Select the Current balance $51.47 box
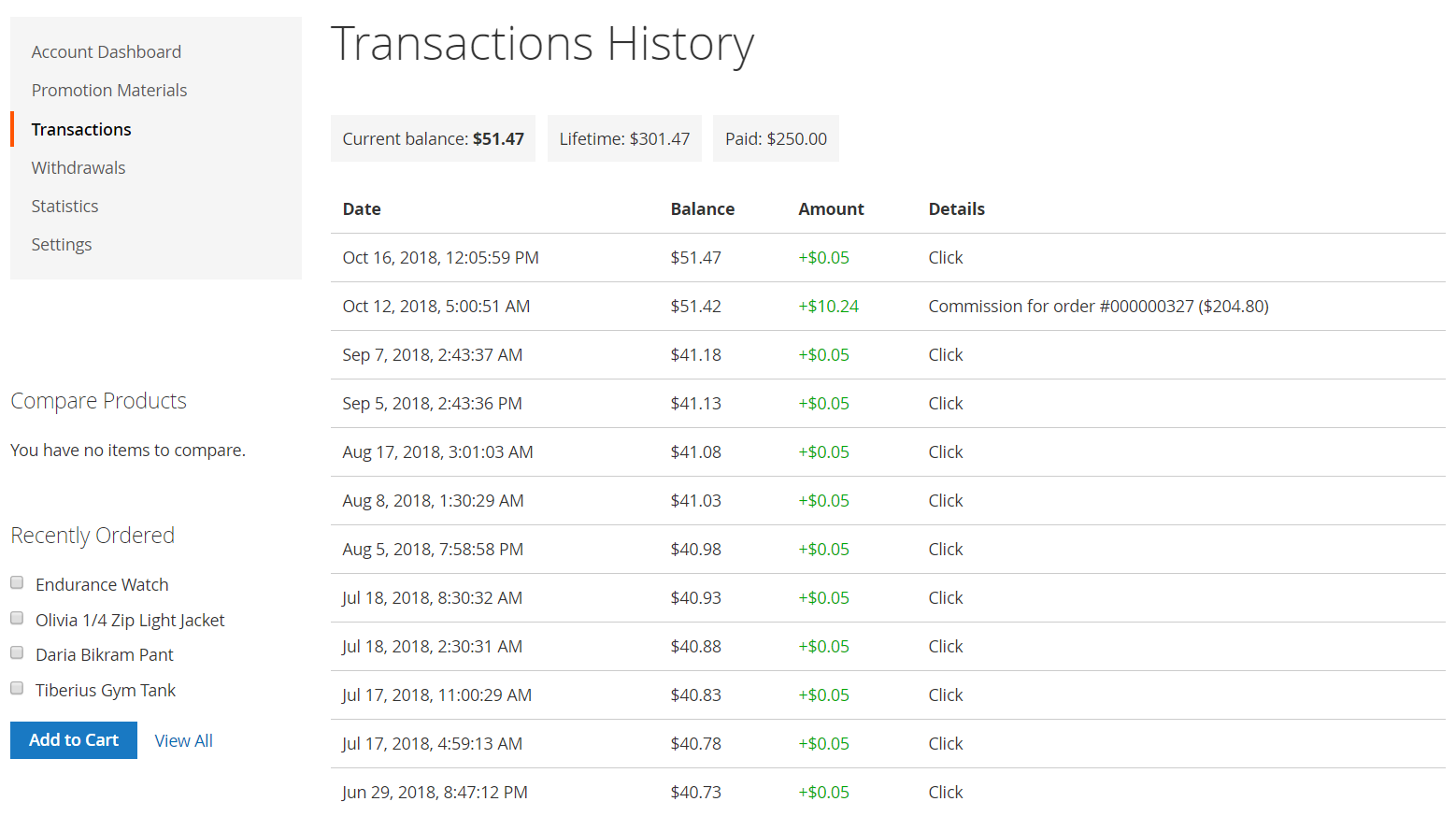This screenshot has height=816, width=1456. pyautogui.click(x=433, y=139)
